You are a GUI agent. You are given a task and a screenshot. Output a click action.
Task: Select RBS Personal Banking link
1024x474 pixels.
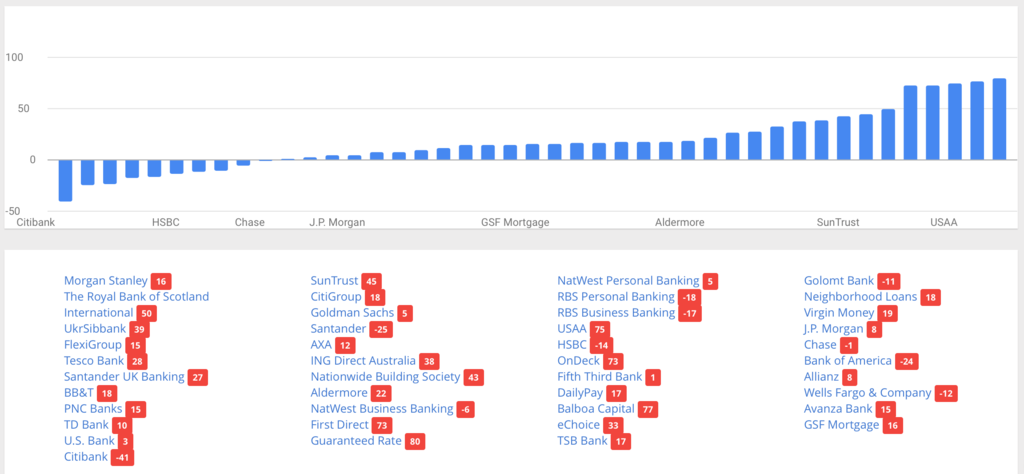pos(616,296)
